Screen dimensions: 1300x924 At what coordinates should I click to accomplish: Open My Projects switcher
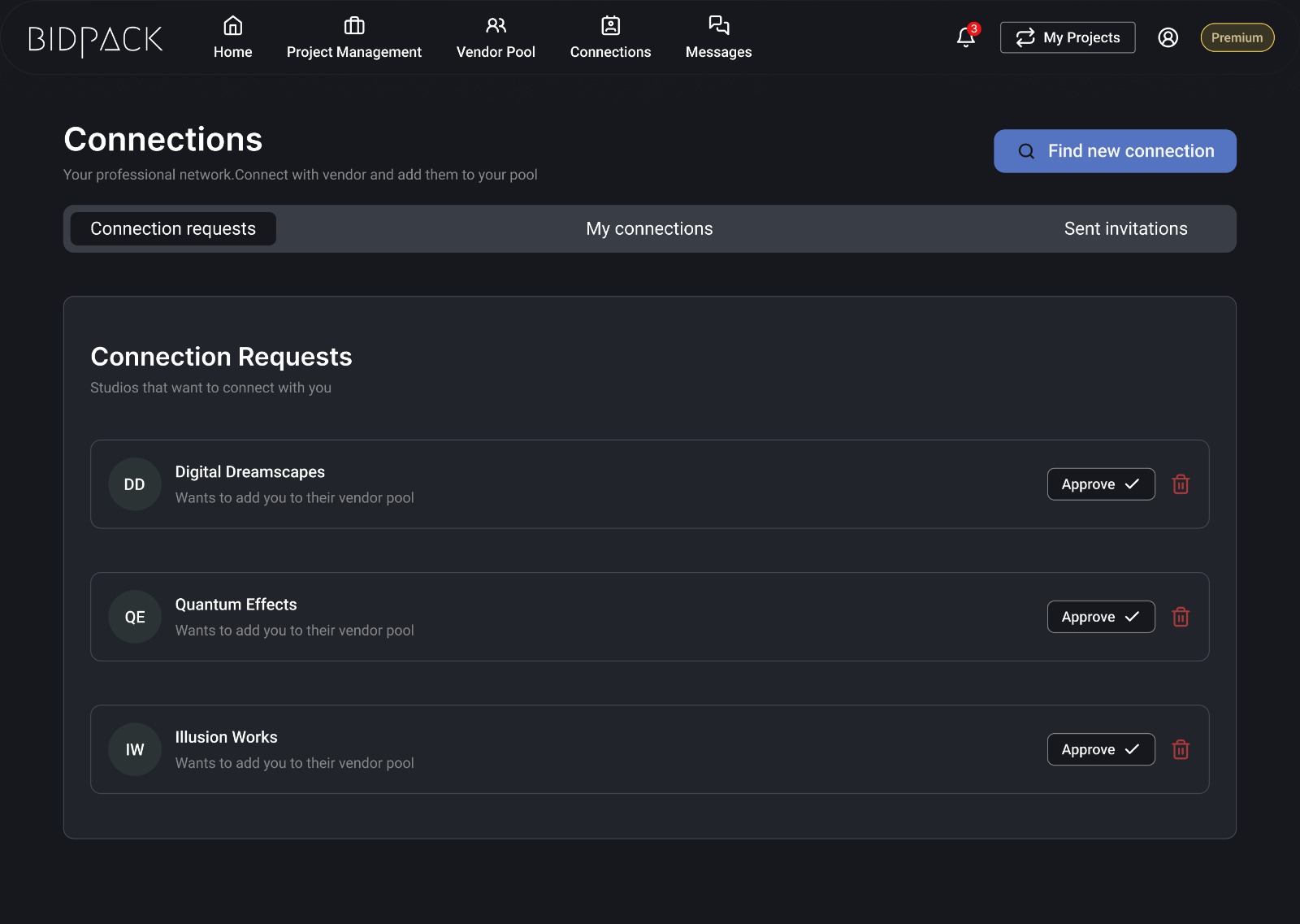(1067, 37)
